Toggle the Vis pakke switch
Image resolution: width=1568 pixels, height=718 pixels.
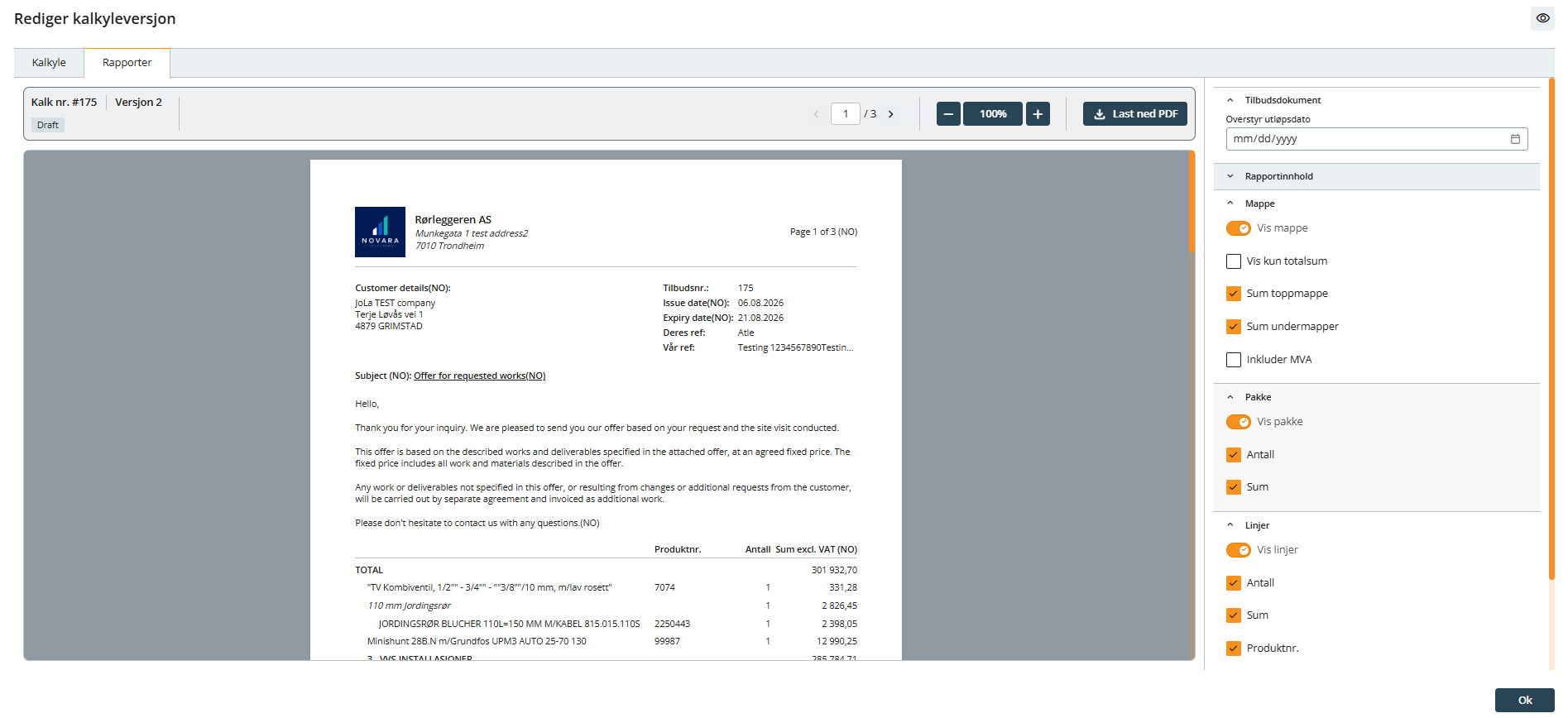(x=1239, y=422)
